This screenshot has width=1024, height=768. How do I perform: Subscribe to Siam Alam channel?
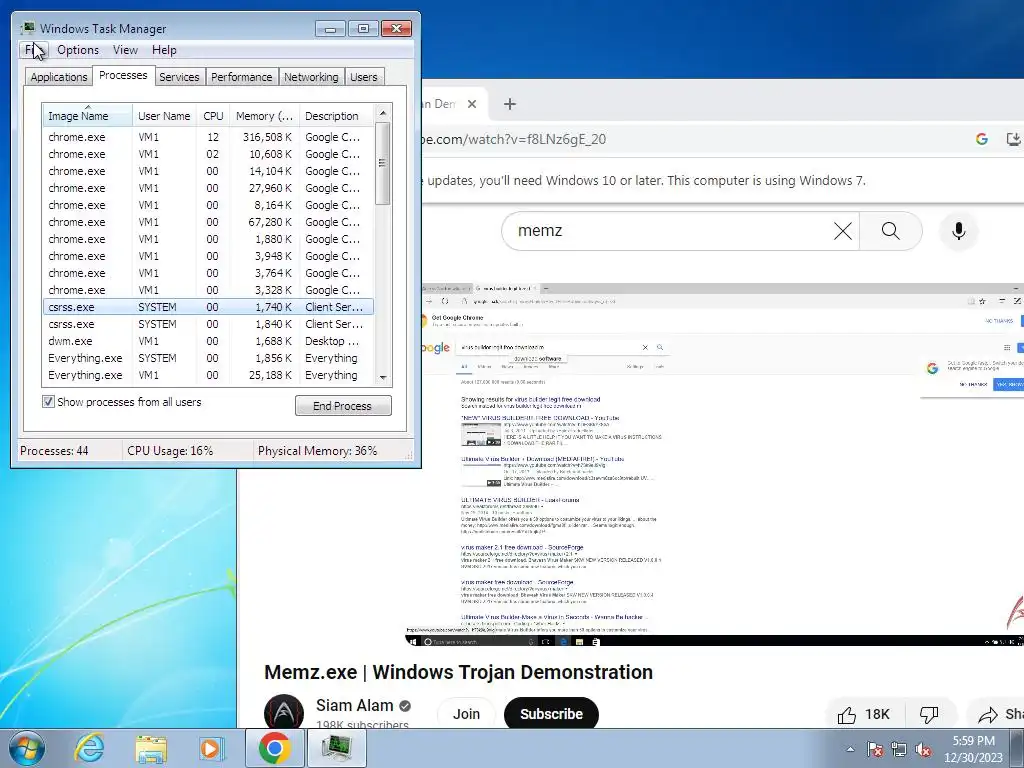(x=551, y=714)
